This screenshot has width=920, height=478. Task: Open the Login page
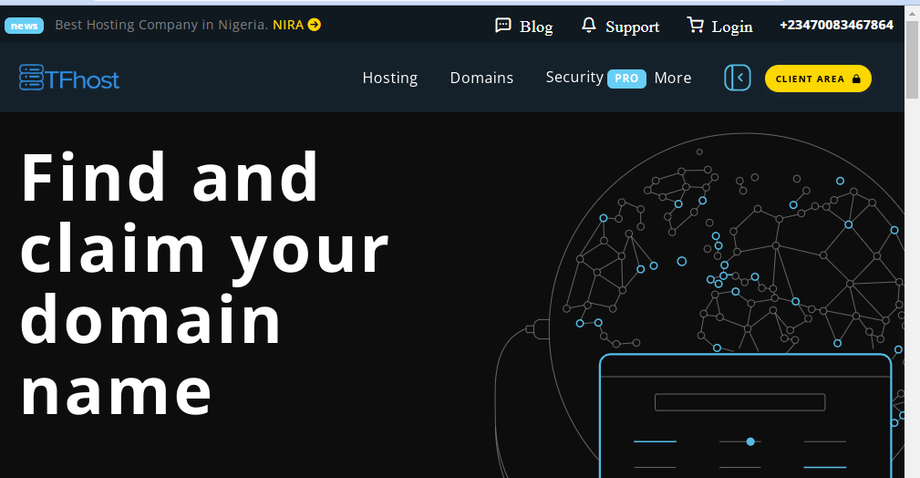[732, 27]
